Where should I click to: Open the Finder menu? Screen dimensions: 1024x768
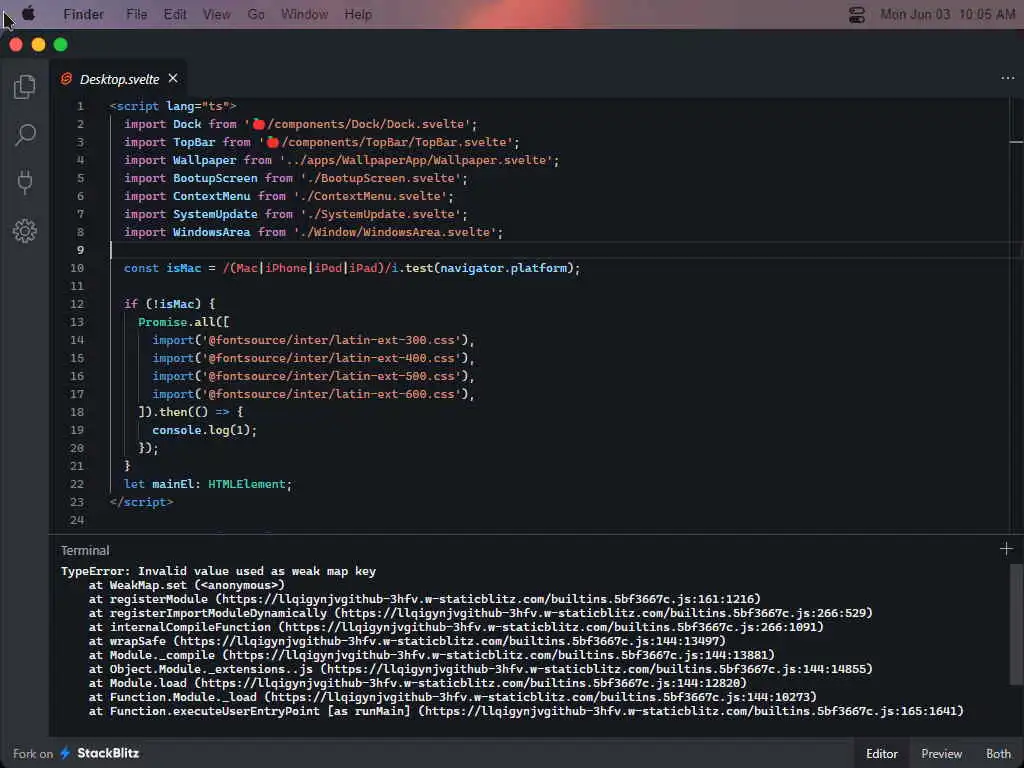point(83,14)
